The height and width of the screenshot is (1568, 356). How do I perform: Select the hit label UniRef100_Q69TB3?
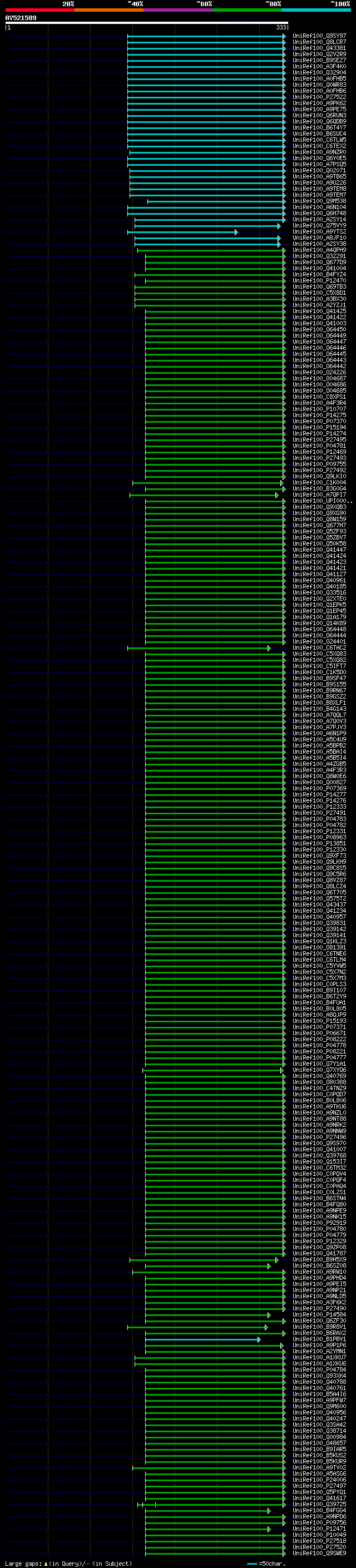(x=319, y=286)
